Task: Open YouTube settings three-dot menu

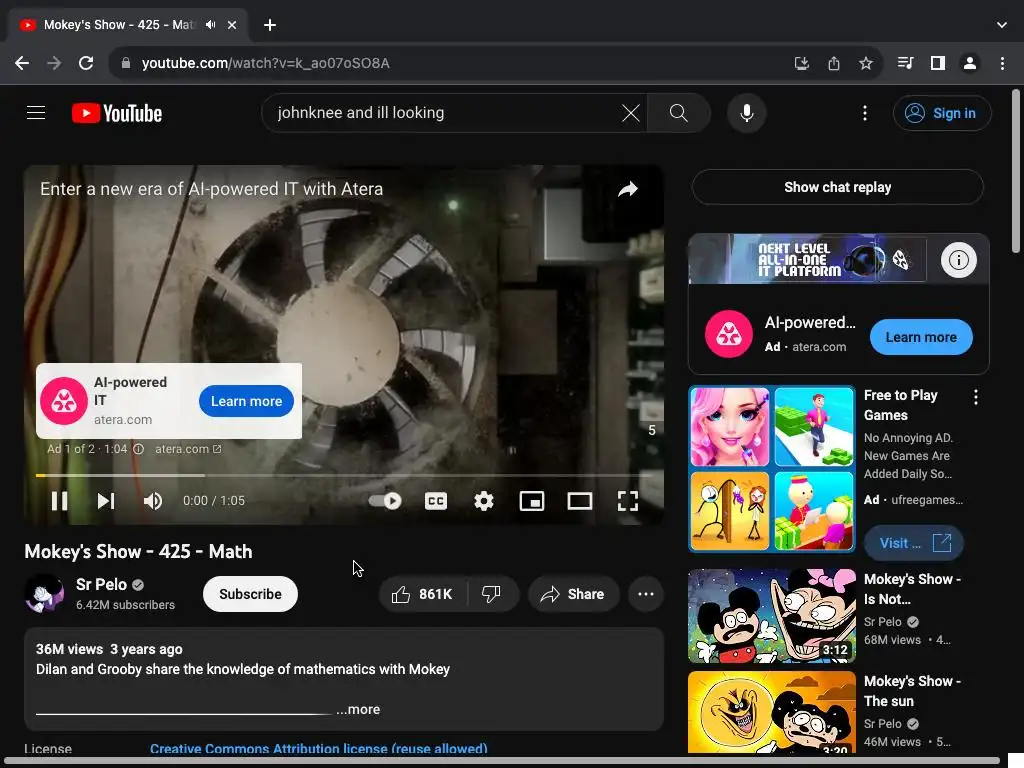Action: 865,113
